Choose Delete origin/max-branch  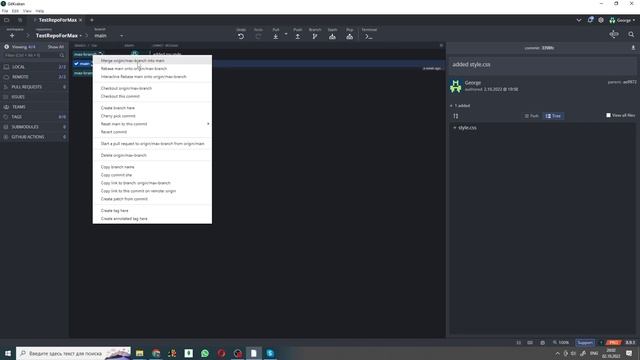152,155
